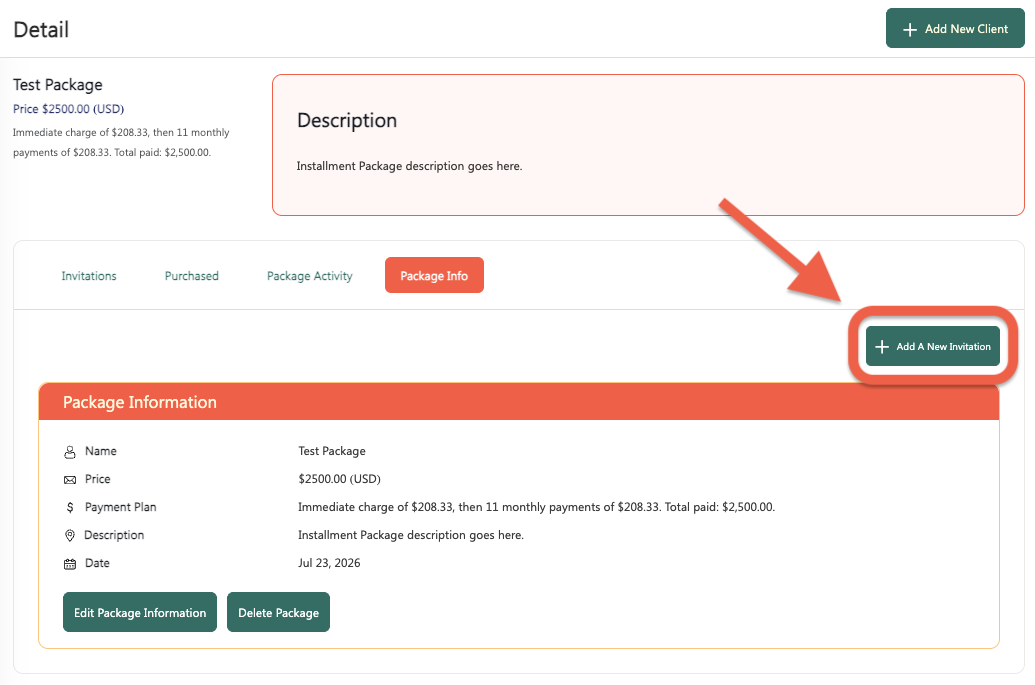Screen dimensions: 1035x685
Task: Switch to the Purchased tab
Action: [191, 276]
